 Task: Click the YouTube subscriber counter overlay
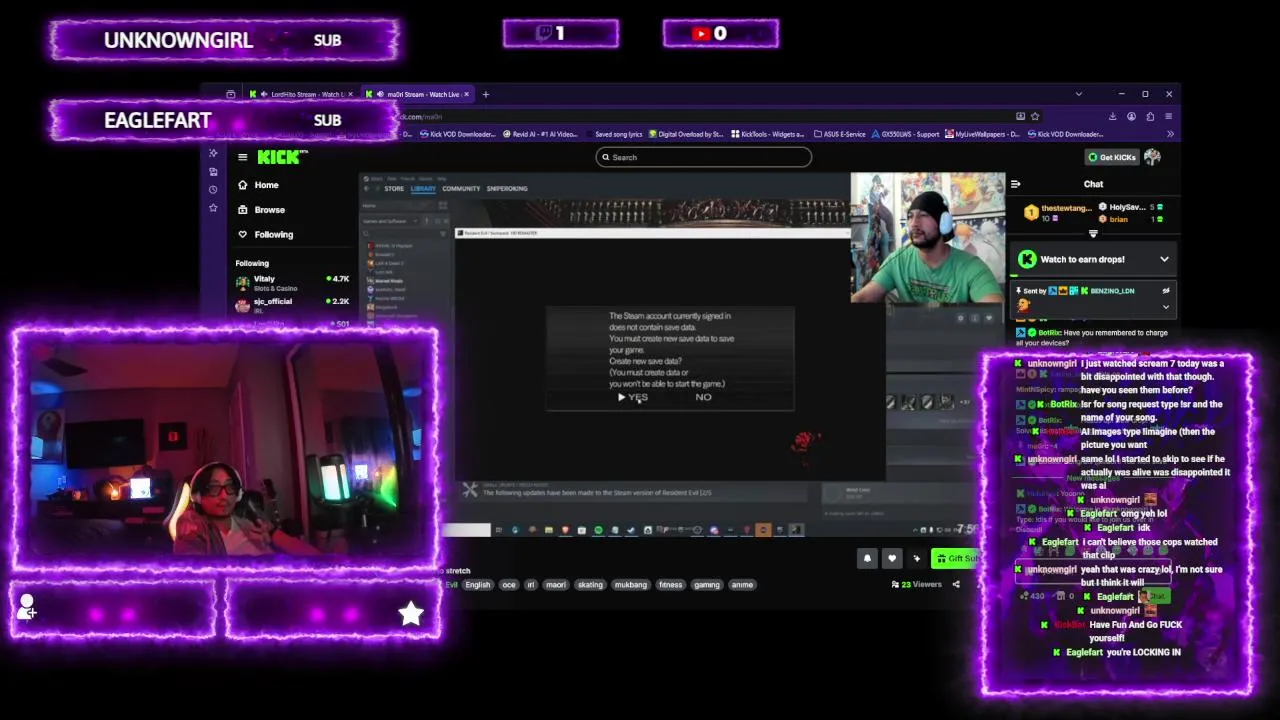point(720,33)
